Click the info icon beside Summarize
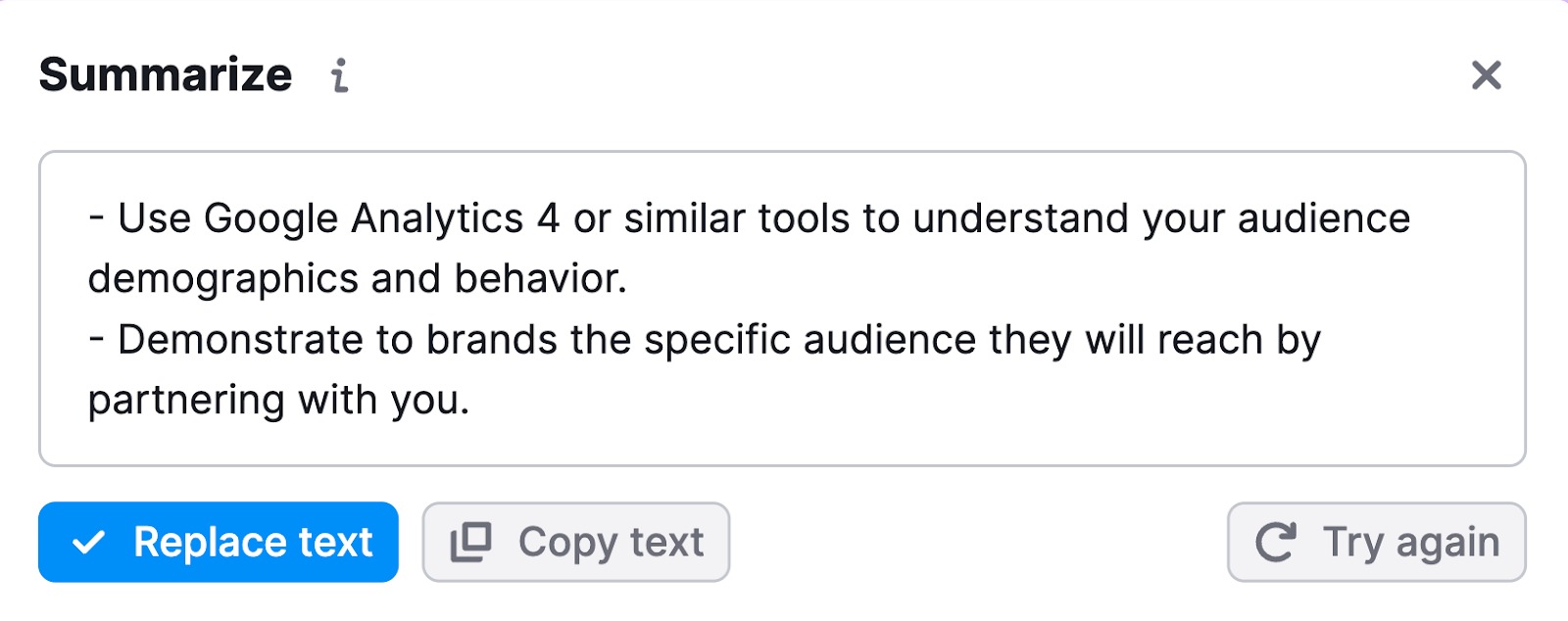The height and width of the screenshot is (621, 1568). tap(339, 75)
